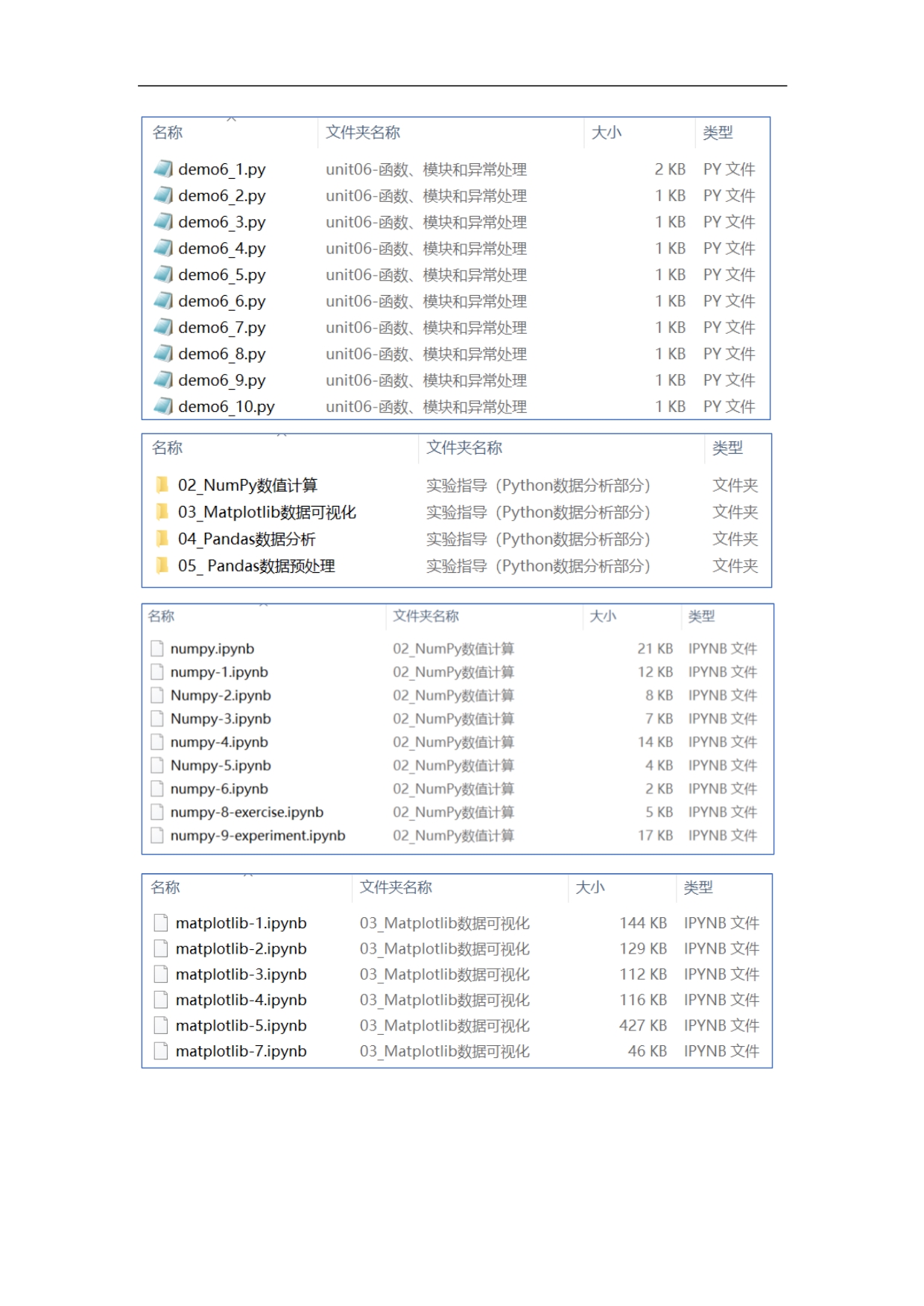Select the Numpy-3.ipynb file name
Viewport: 924px width, 1306px height.
click(x=221, y=719)
